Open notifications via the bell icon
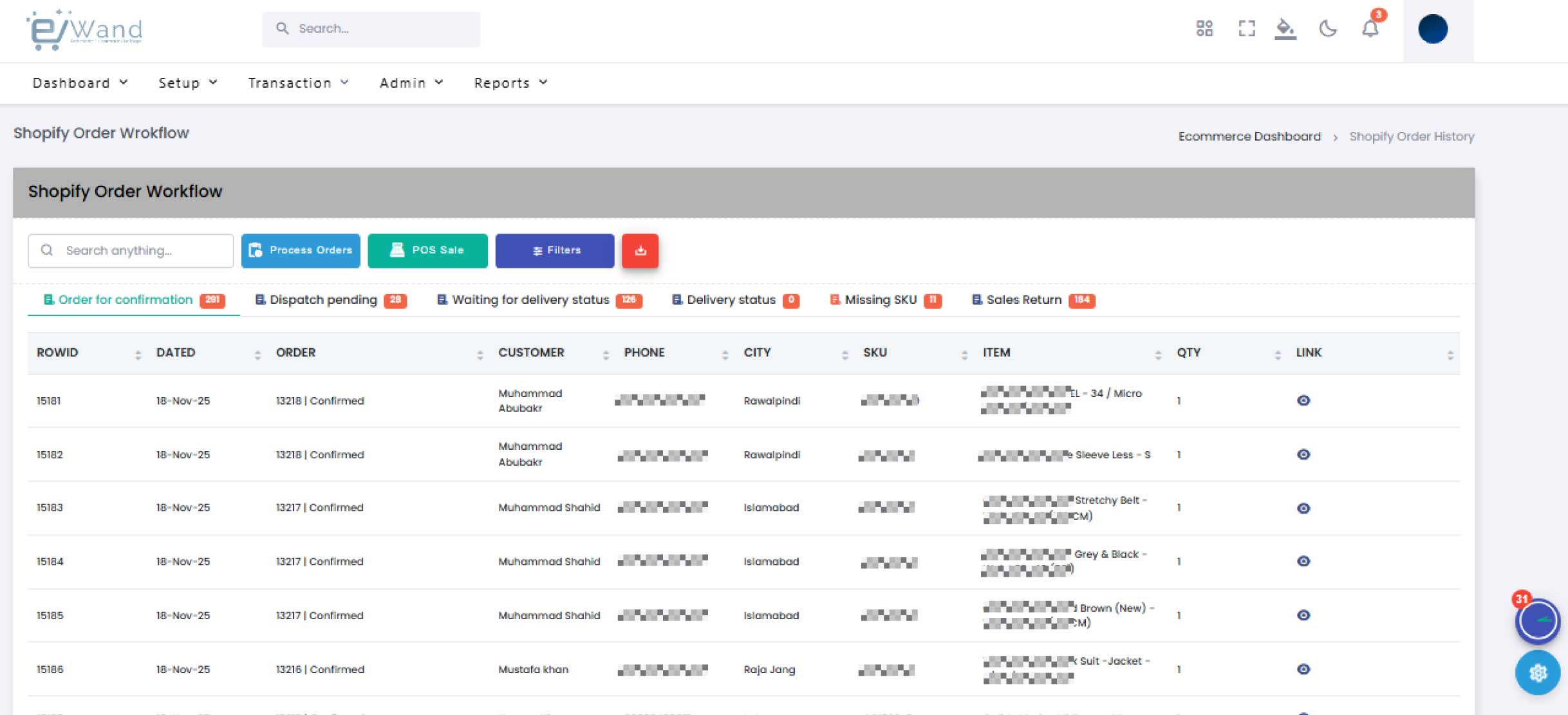 click(x=1370, y=30)
